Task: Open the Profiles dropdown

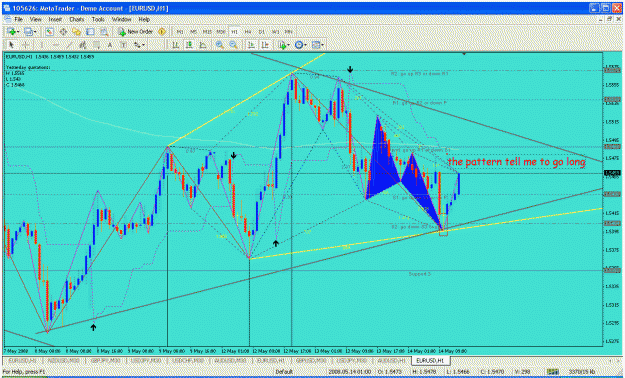Action: click(x=30, y=32)
